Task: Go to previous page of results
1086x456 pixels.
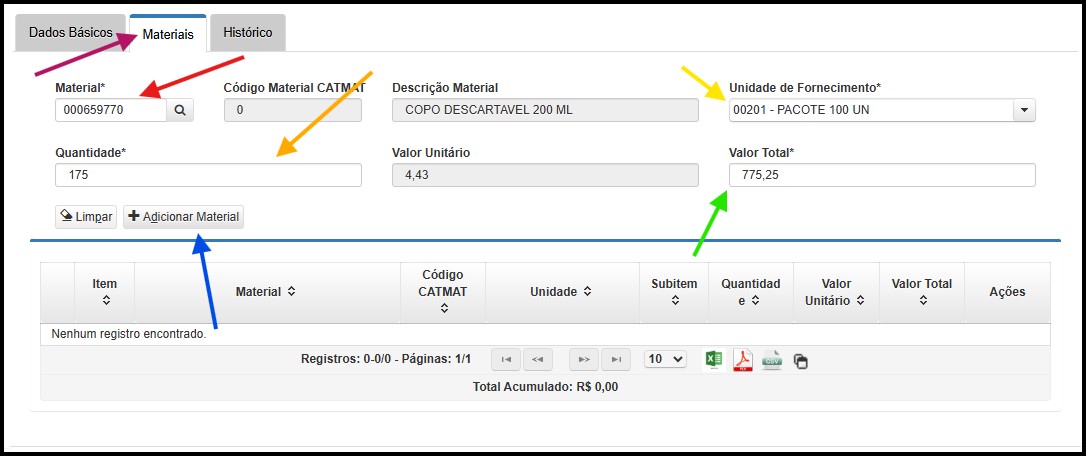Action: (x=538, y=359)
